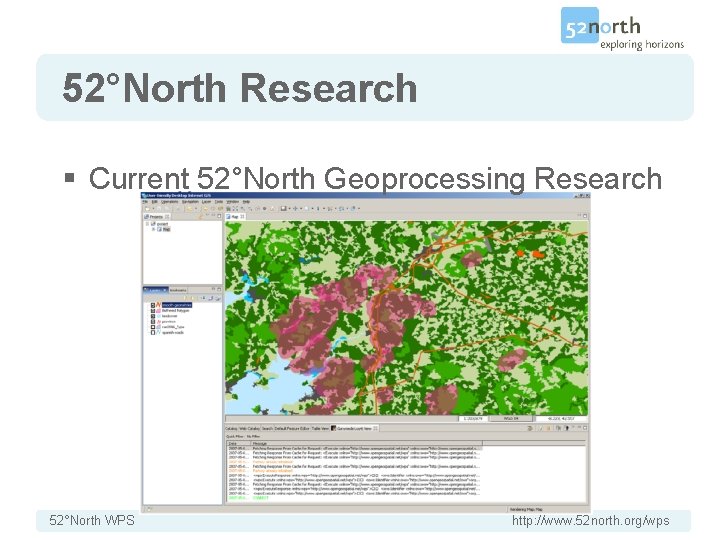This screenshot has height=540, width=720.
Task: Click the application icon in title bar
Action: 143,196
